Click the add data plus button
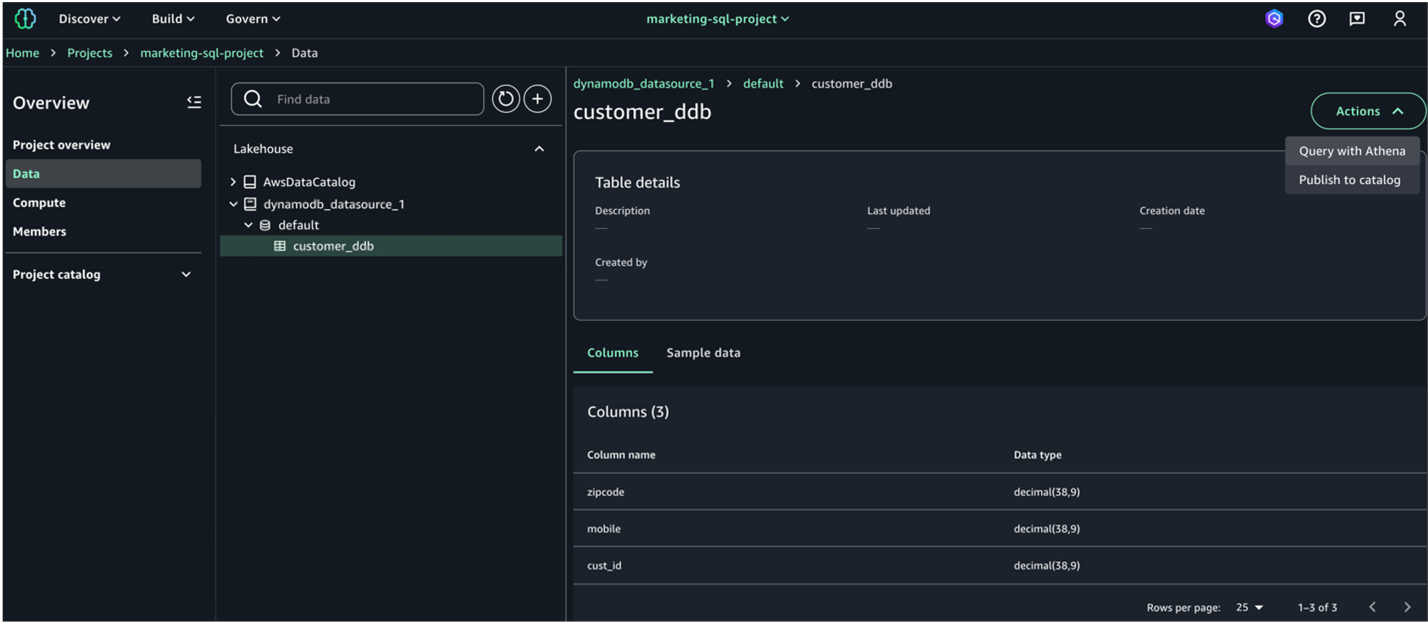 (538, 99)
